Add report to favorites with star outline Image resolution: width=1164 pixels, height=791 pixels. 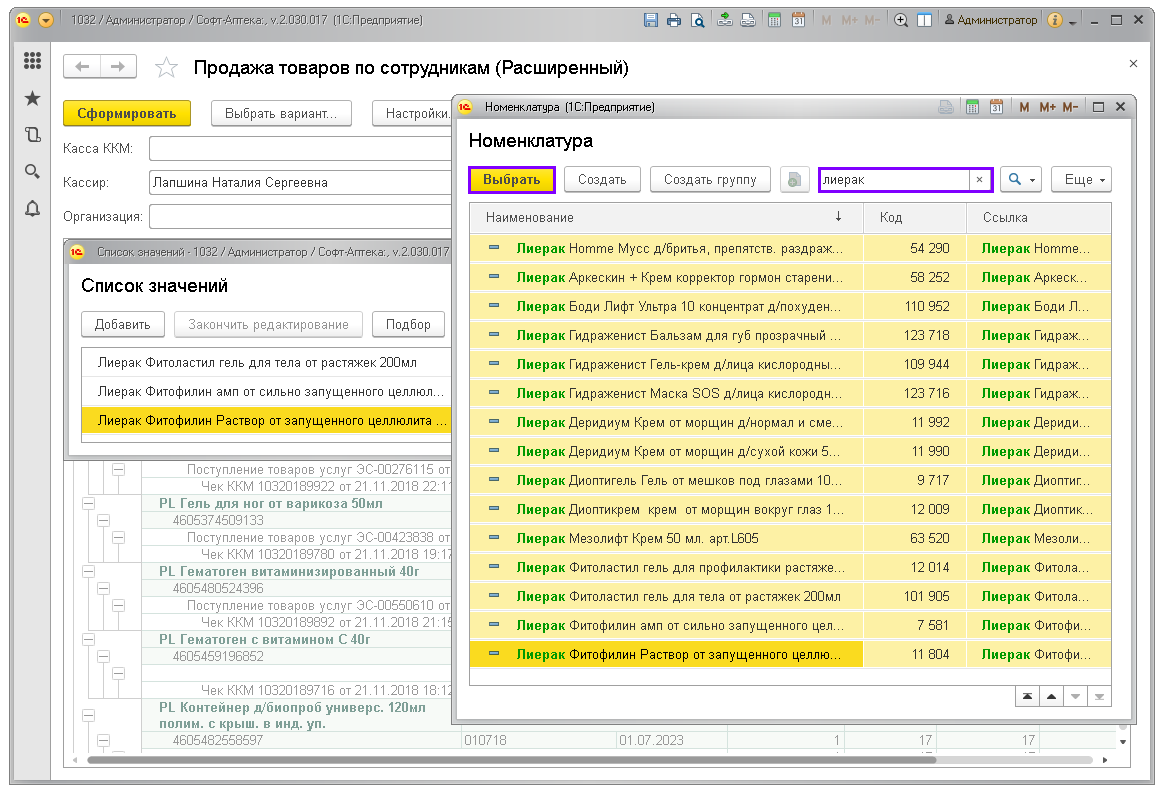[167, 68]
